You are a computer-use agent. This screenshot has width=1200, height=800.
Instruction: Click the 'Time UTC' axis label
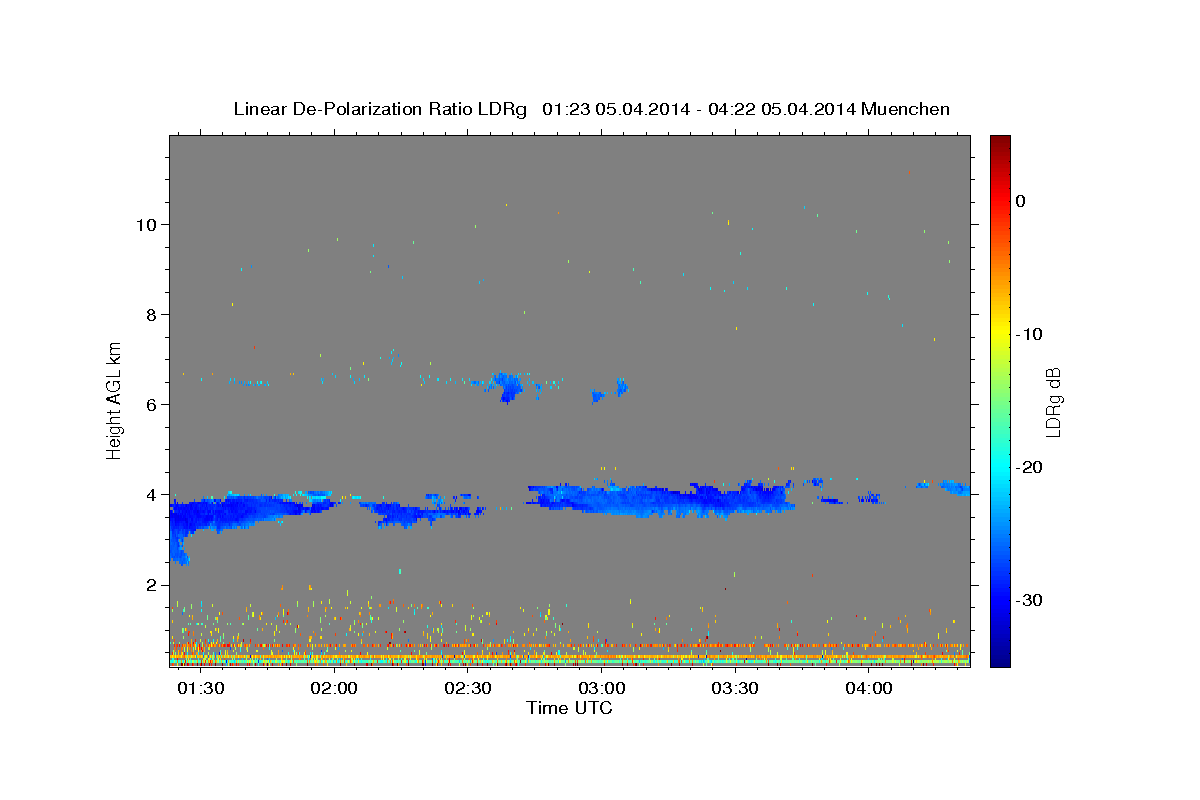[x=569, y=708]
